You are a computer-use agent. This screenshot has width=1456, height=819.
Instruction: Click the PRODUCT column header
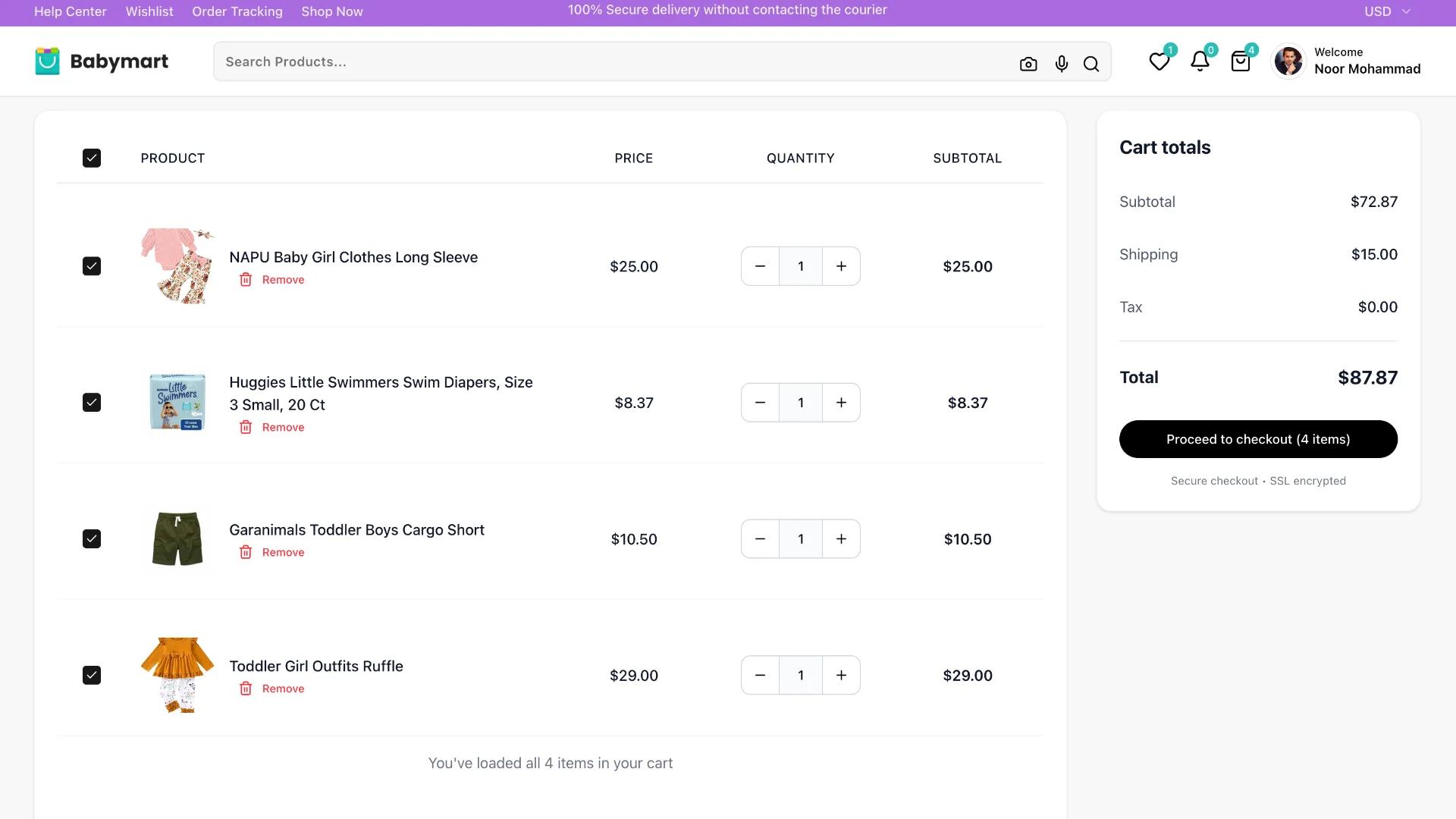173,158
